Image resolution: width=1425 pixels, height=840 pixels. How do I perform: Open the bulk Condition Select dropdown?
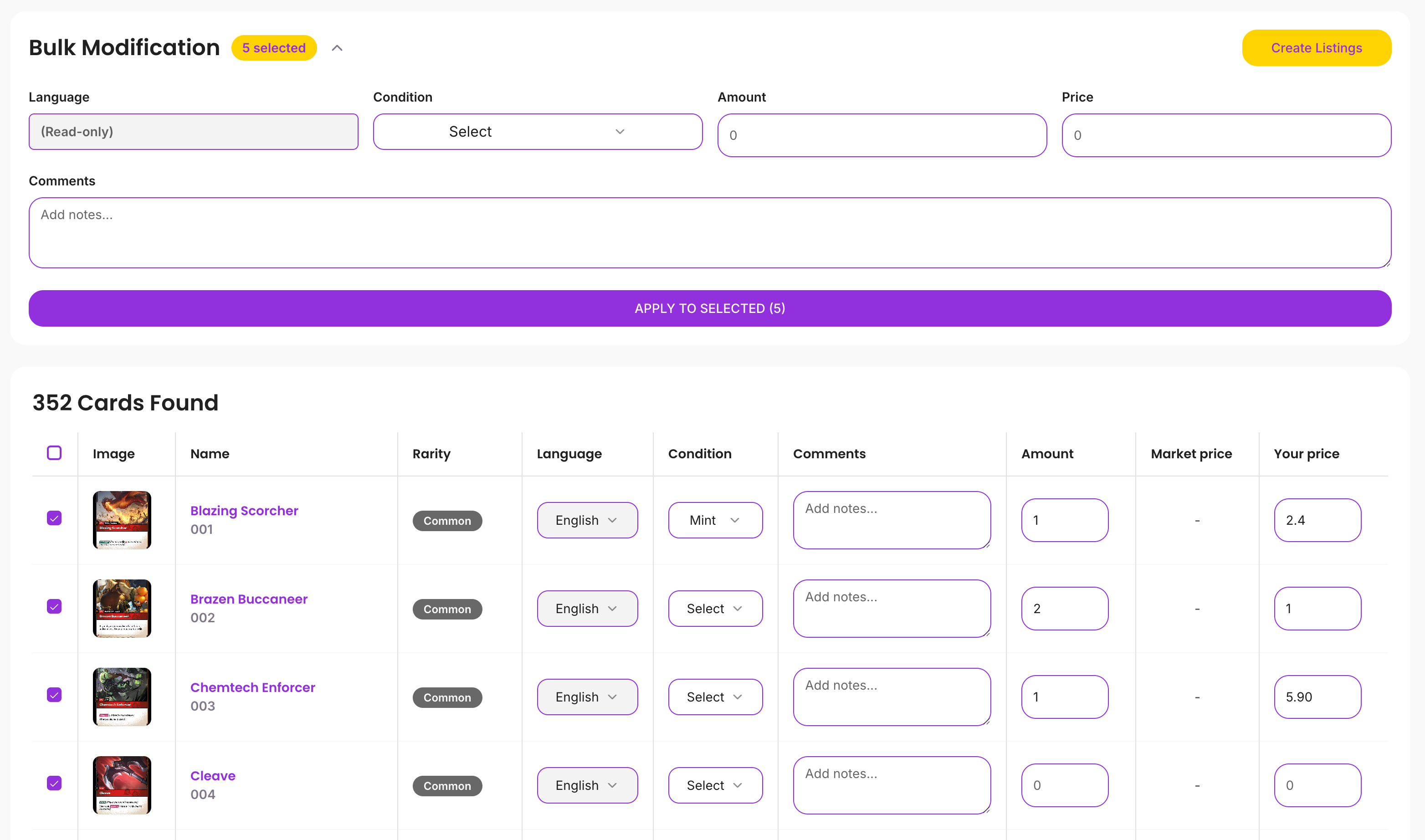pos(537,132)
